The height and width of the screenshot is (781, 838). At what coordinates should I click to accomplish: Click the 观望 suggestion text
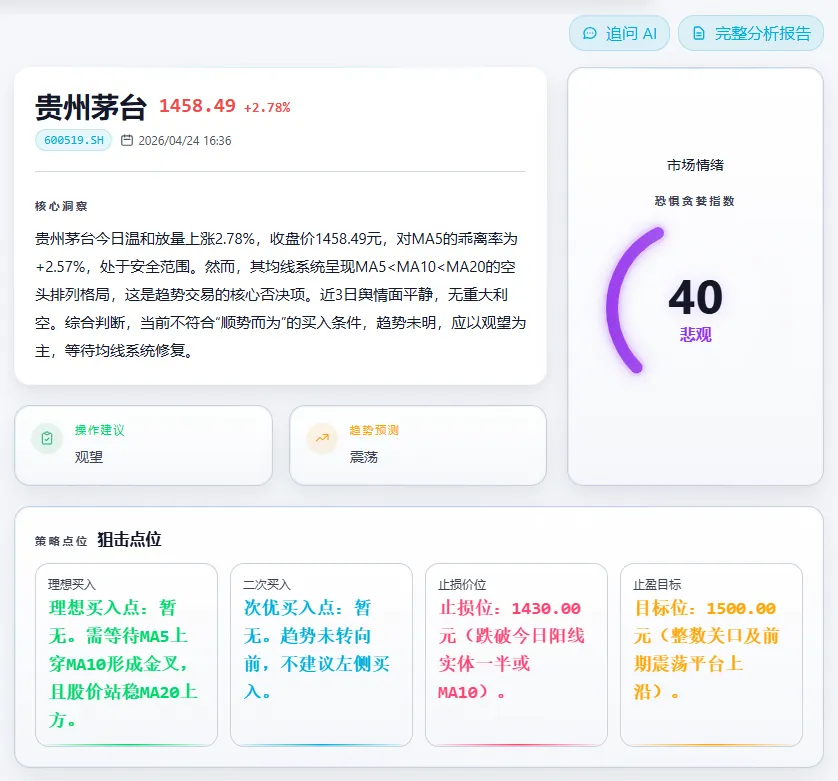(x=89, y=457)
